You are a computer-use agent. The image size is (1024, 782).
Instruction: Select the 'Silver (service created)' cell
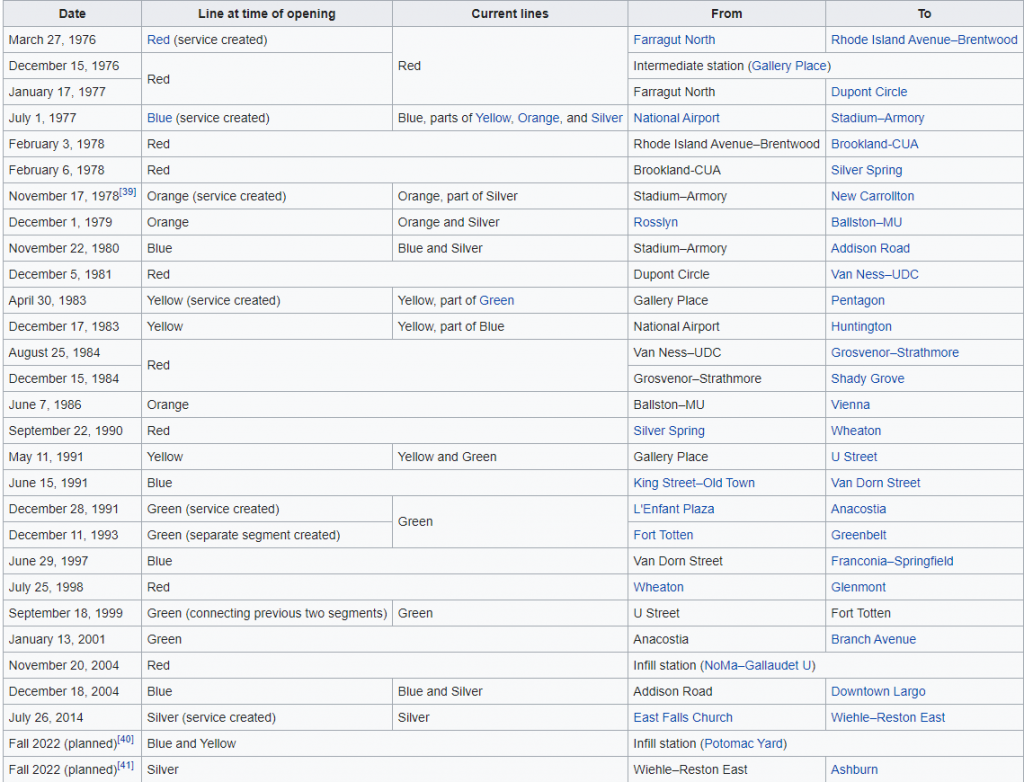(x=266, y=719)
